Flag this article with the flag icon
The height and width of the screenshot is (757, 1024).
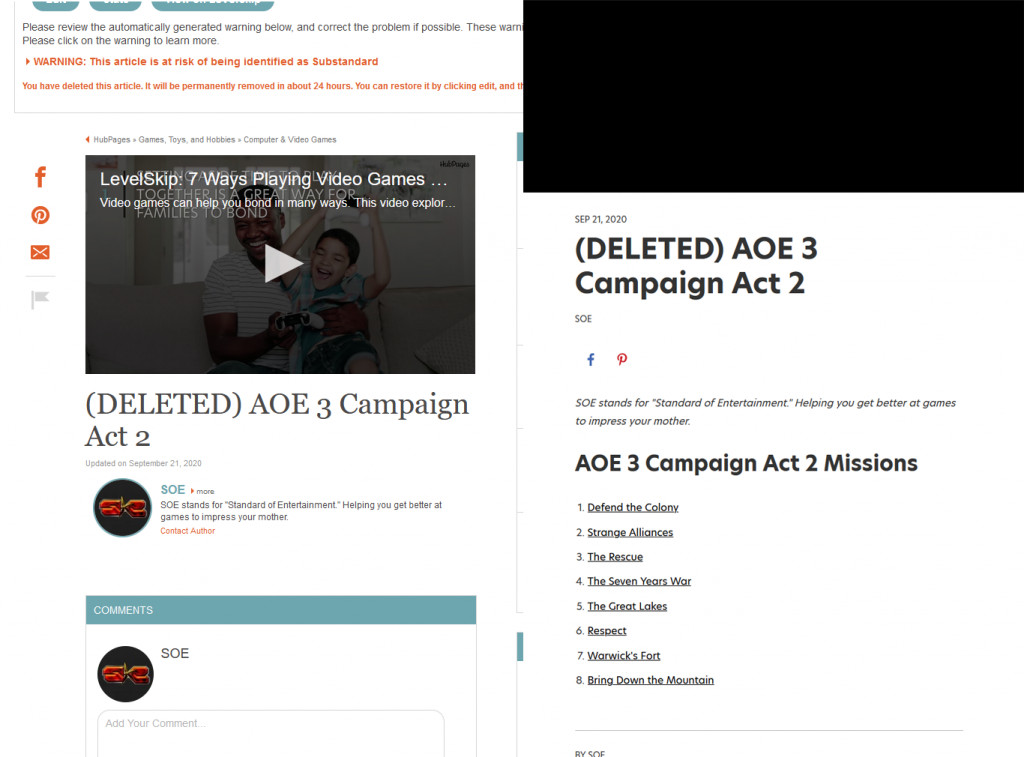click(x=40, y=299)
